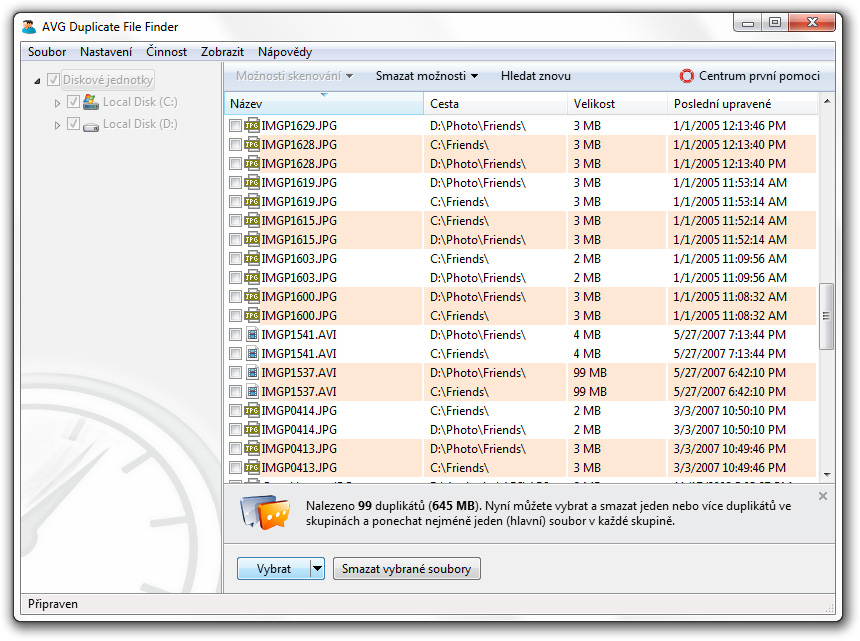Expand the Local Disk (C:) node
This screenshot has height=641, width=860.
57,103
